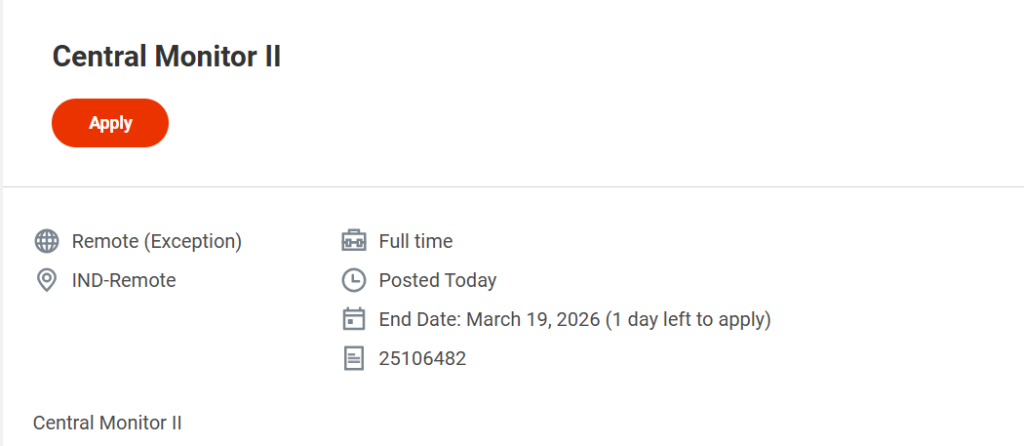Click the orange Apply button
The image size is (1024, 446).
110,123
